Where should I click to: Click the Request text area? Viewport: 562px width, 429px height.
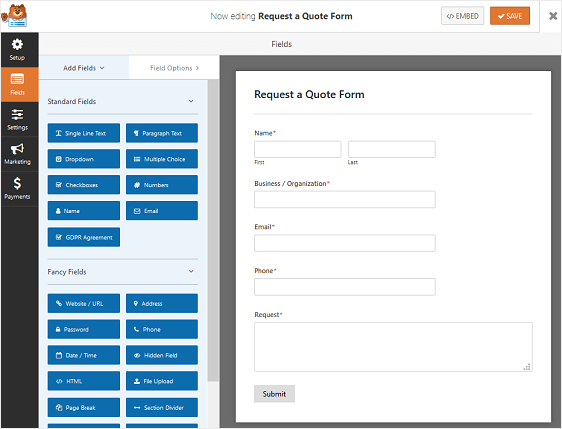[x=393, y=347]
